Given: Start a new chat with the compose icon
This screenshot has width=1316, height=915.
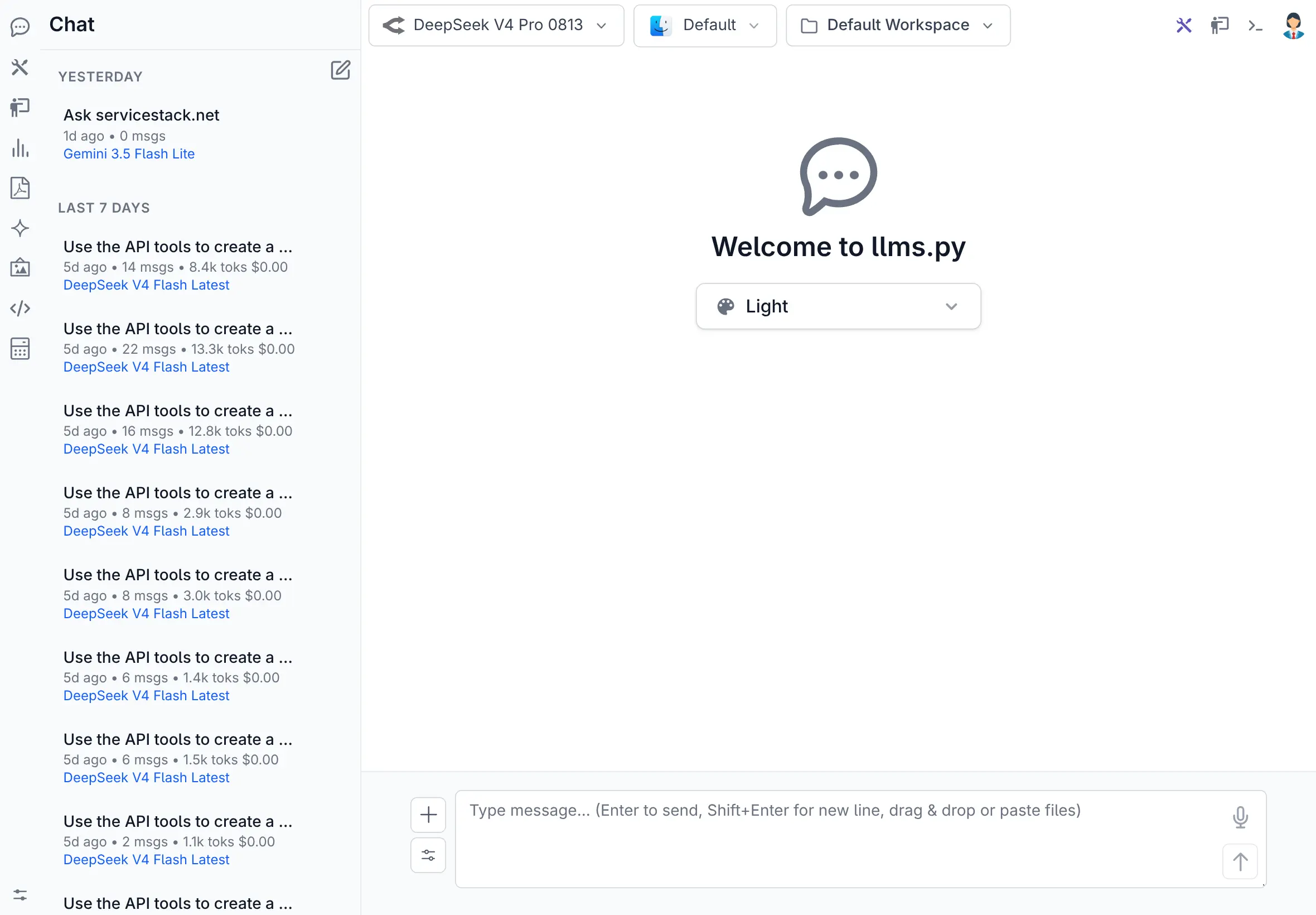Looking at the screenshot, I should [340, 70].
